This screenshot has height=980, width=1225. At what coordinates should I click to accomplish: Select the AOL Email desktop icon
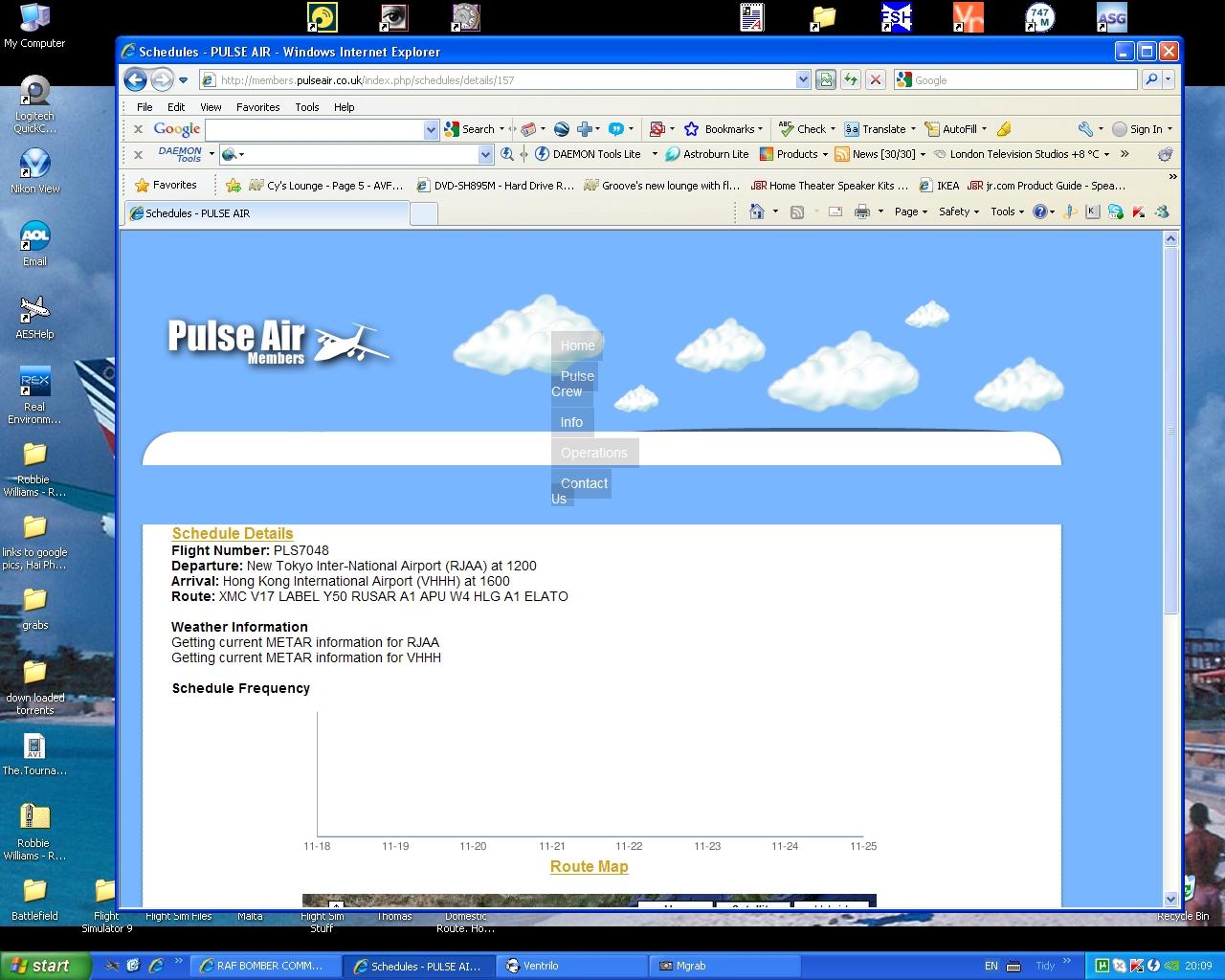click(x=34, y=244)
